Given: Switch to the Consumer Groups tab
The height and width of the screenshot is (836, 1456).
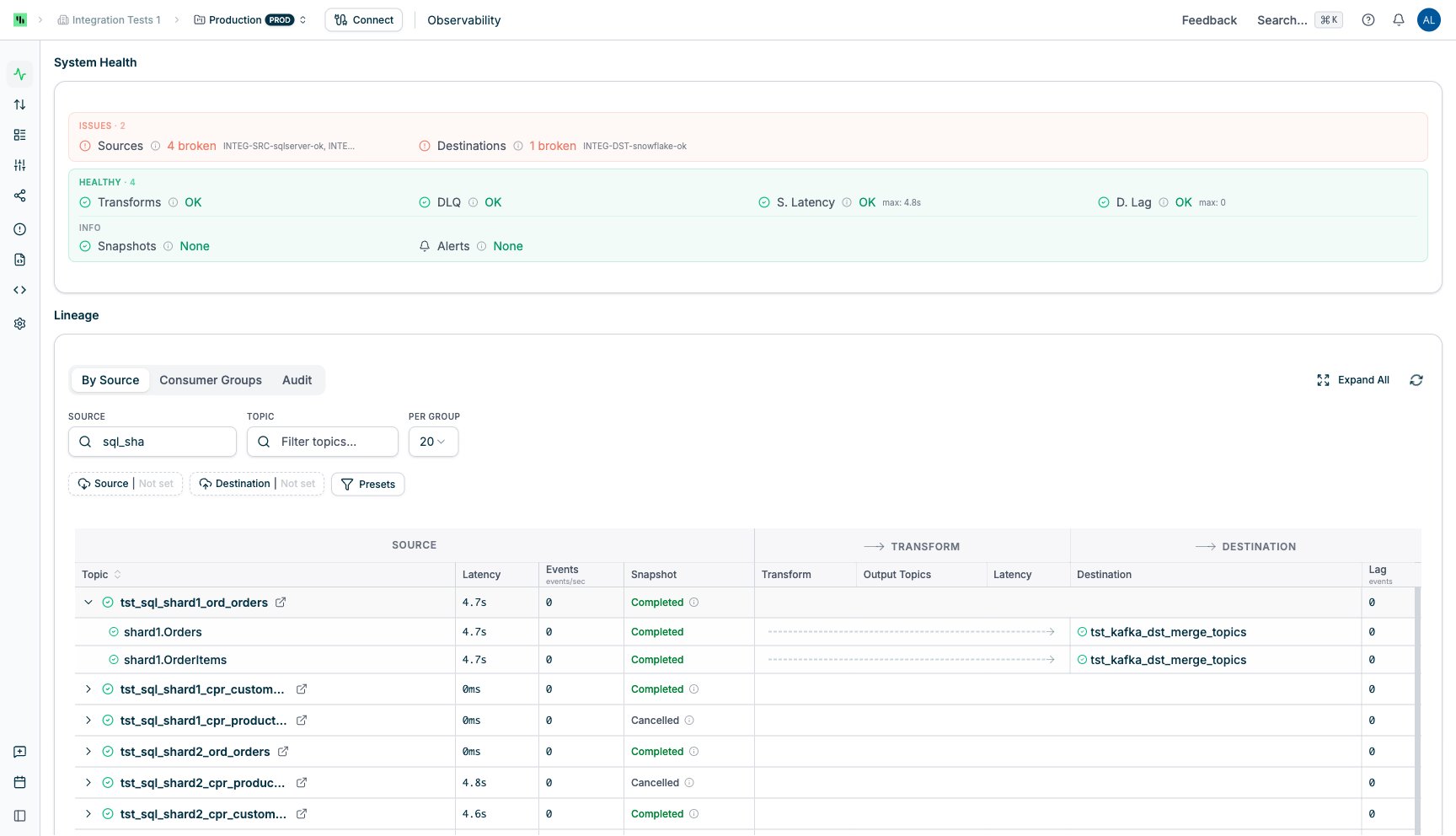Looking at the screenshot, I should [211, 380].
